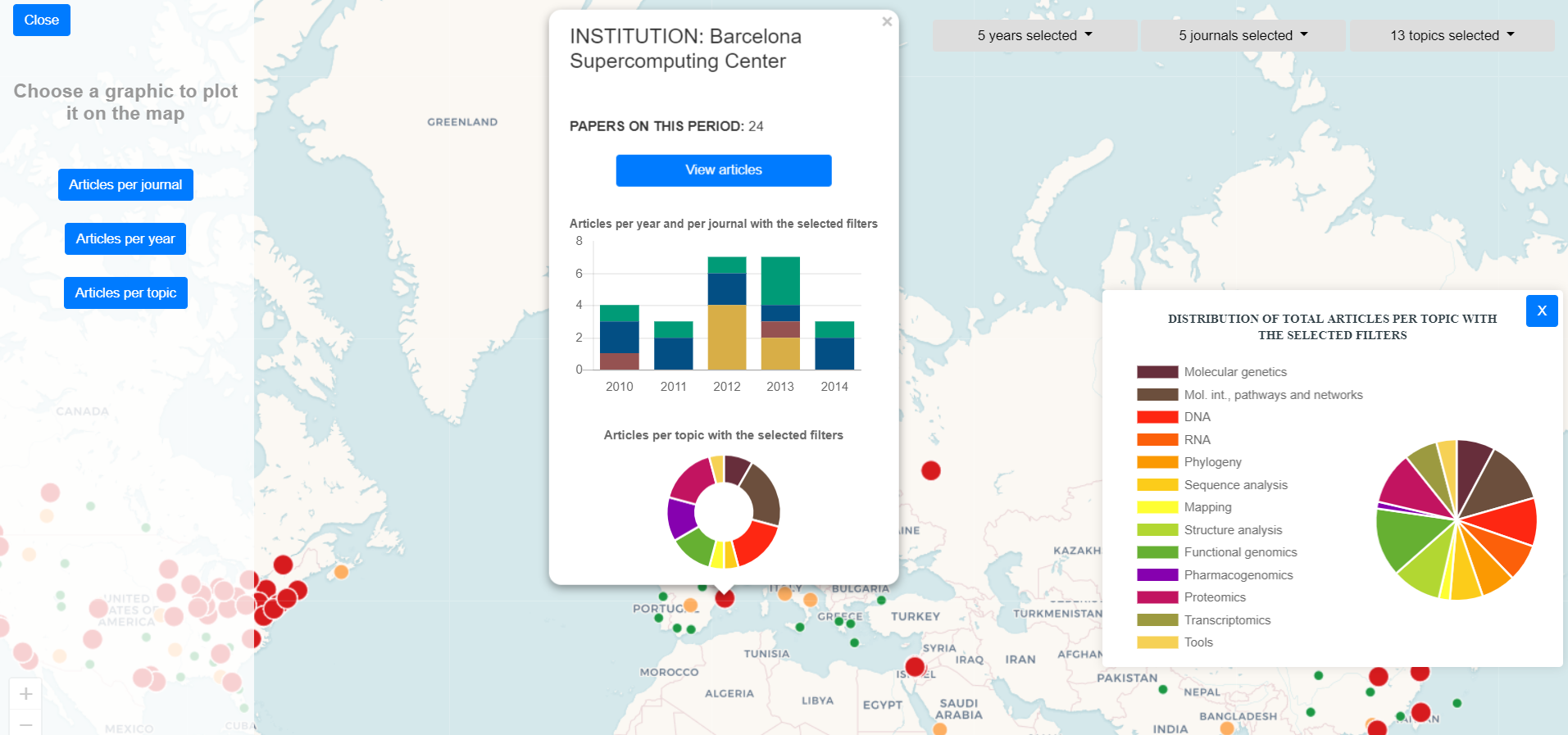The width and height of the screenshot is (1568, 735).
Task: Zoom out the map with minus button
Action: click(x=26, y=724)
